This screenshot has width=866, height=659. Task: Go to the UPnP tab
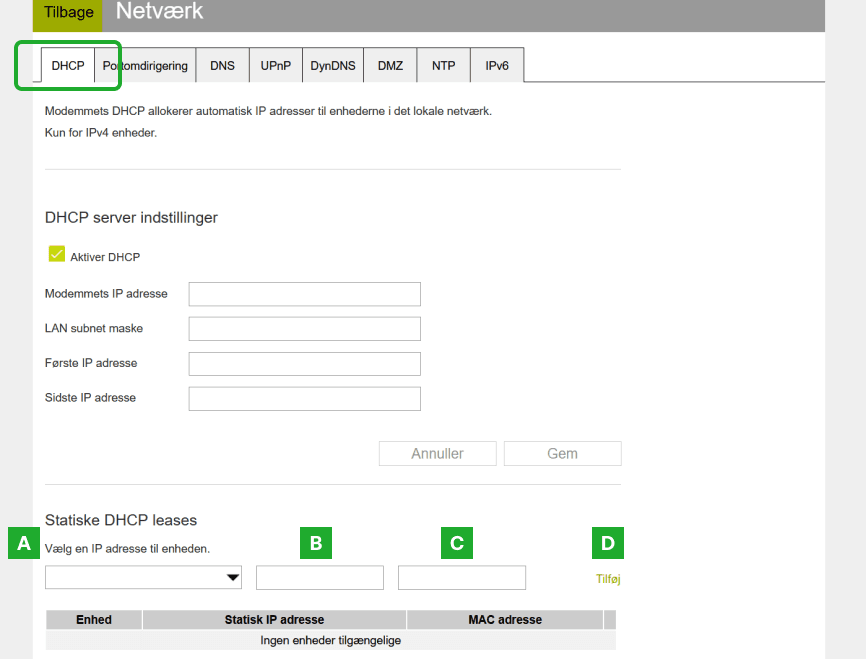[276, 66]
